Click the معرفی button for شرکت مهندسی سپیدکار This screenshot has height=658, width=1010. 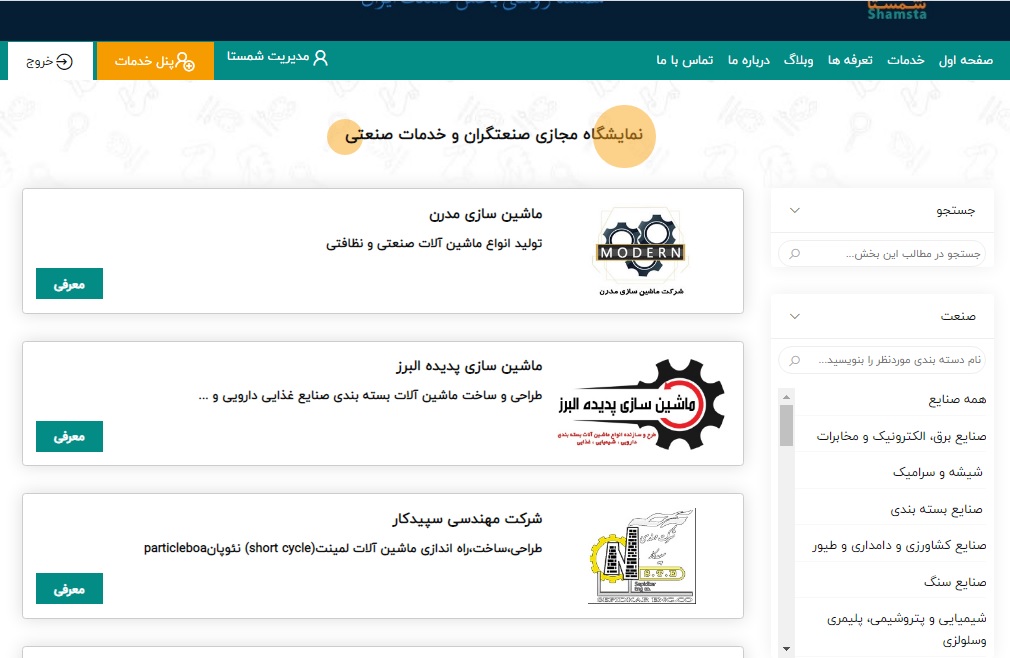[70, 588]
